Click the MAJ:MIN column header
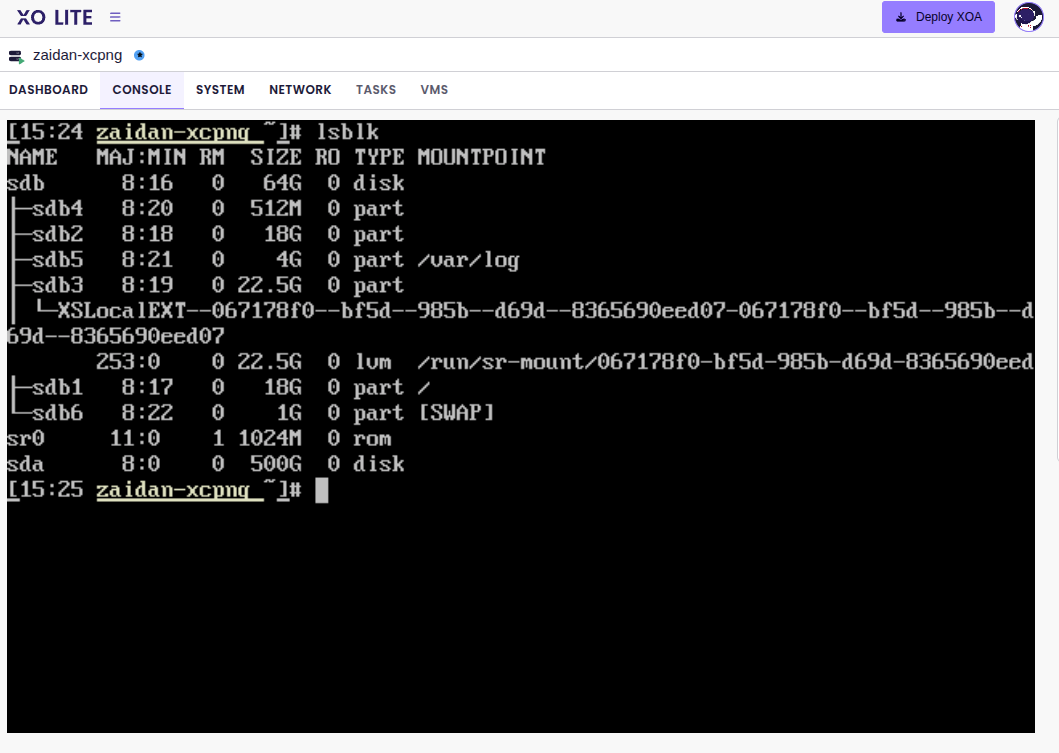 [x=140, y=157]
